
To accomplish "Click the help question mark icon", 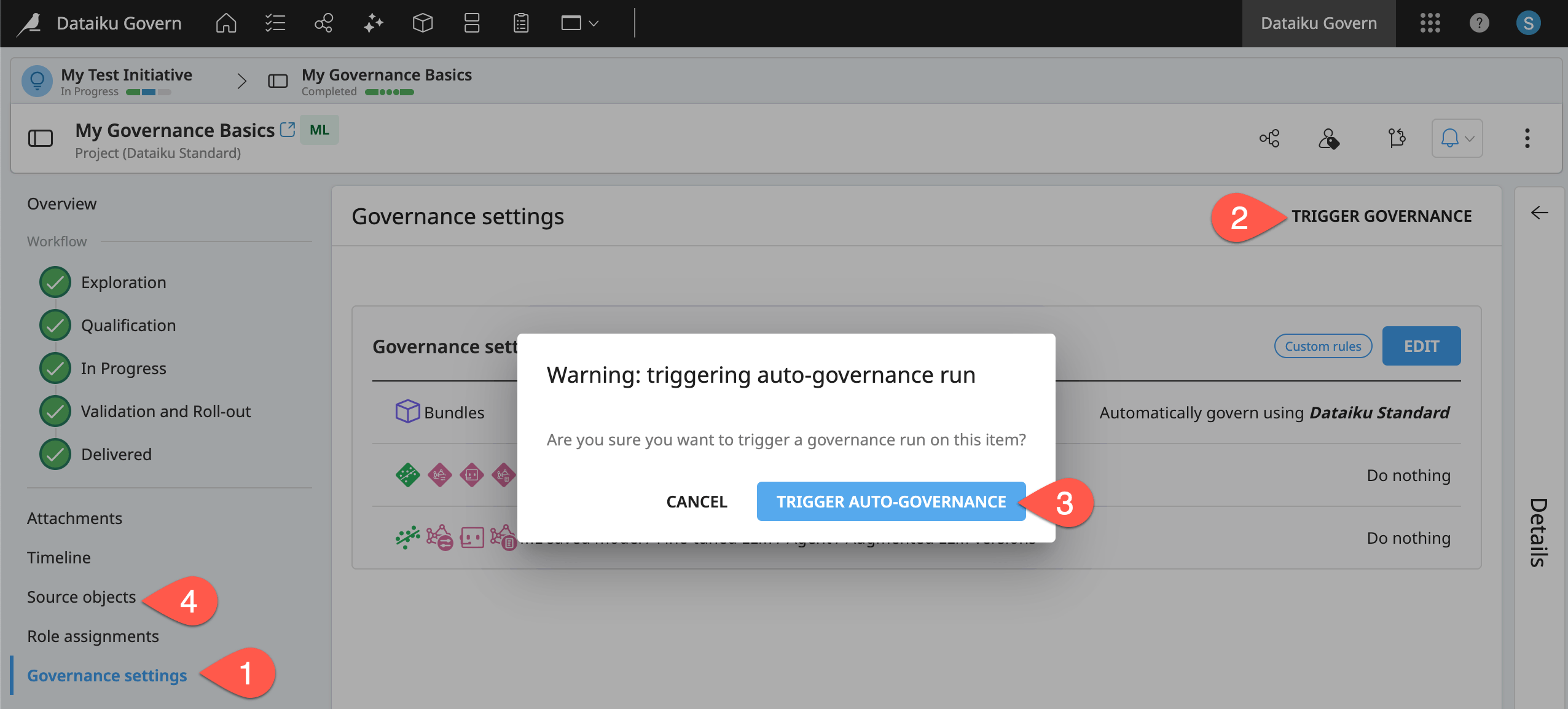I will click(x=1479, y=23).
